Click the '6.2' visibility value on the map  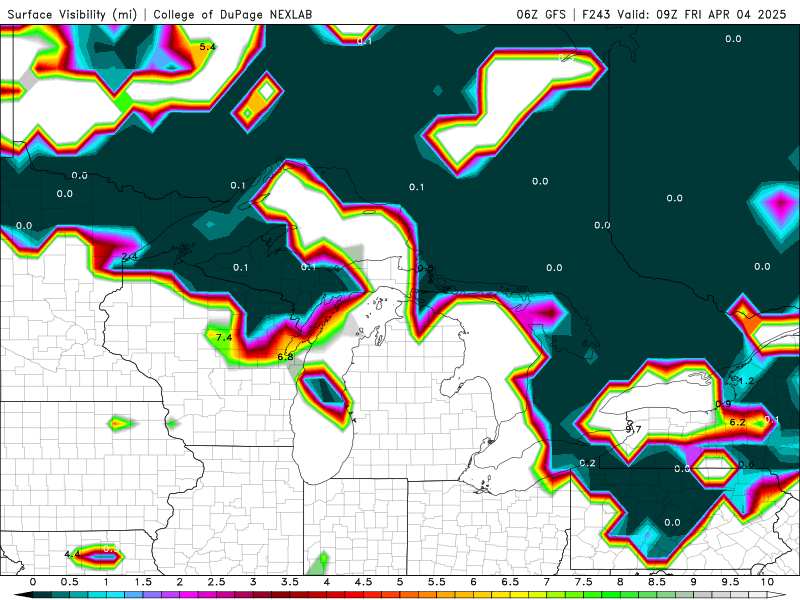tap(737, 422)
